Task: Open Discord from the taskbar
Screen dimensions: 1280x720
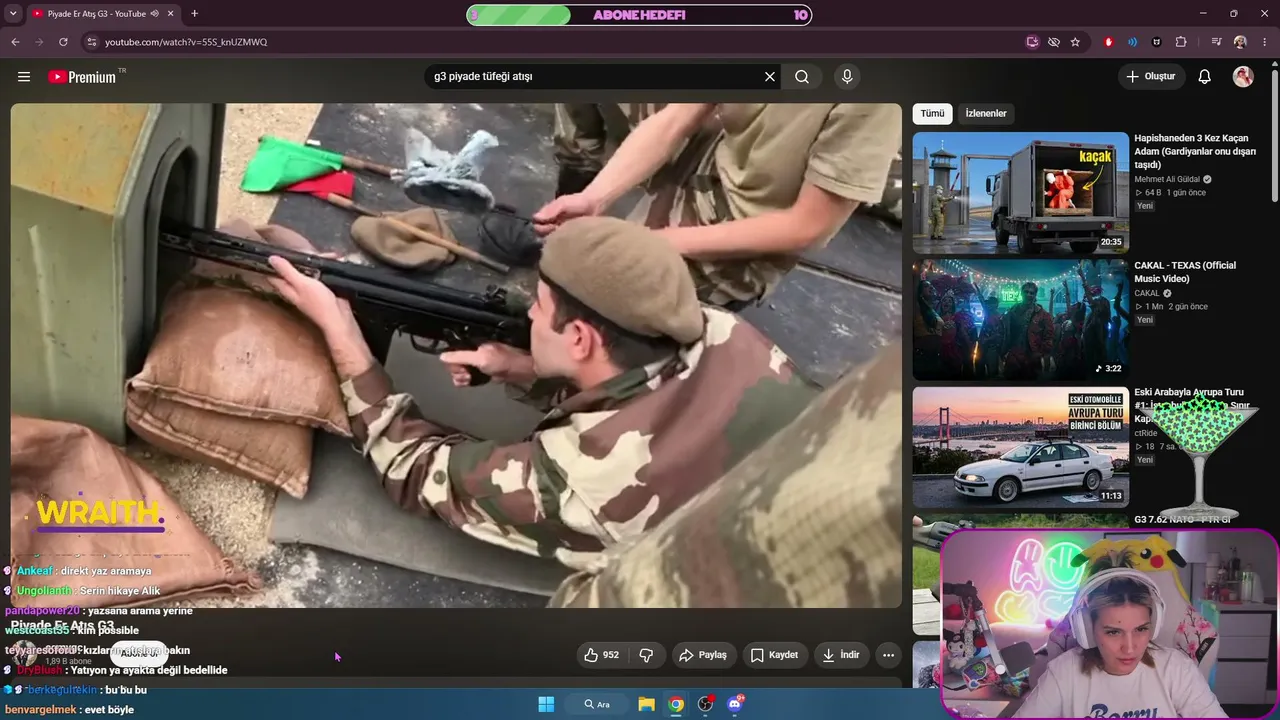Action: (736, 704)
